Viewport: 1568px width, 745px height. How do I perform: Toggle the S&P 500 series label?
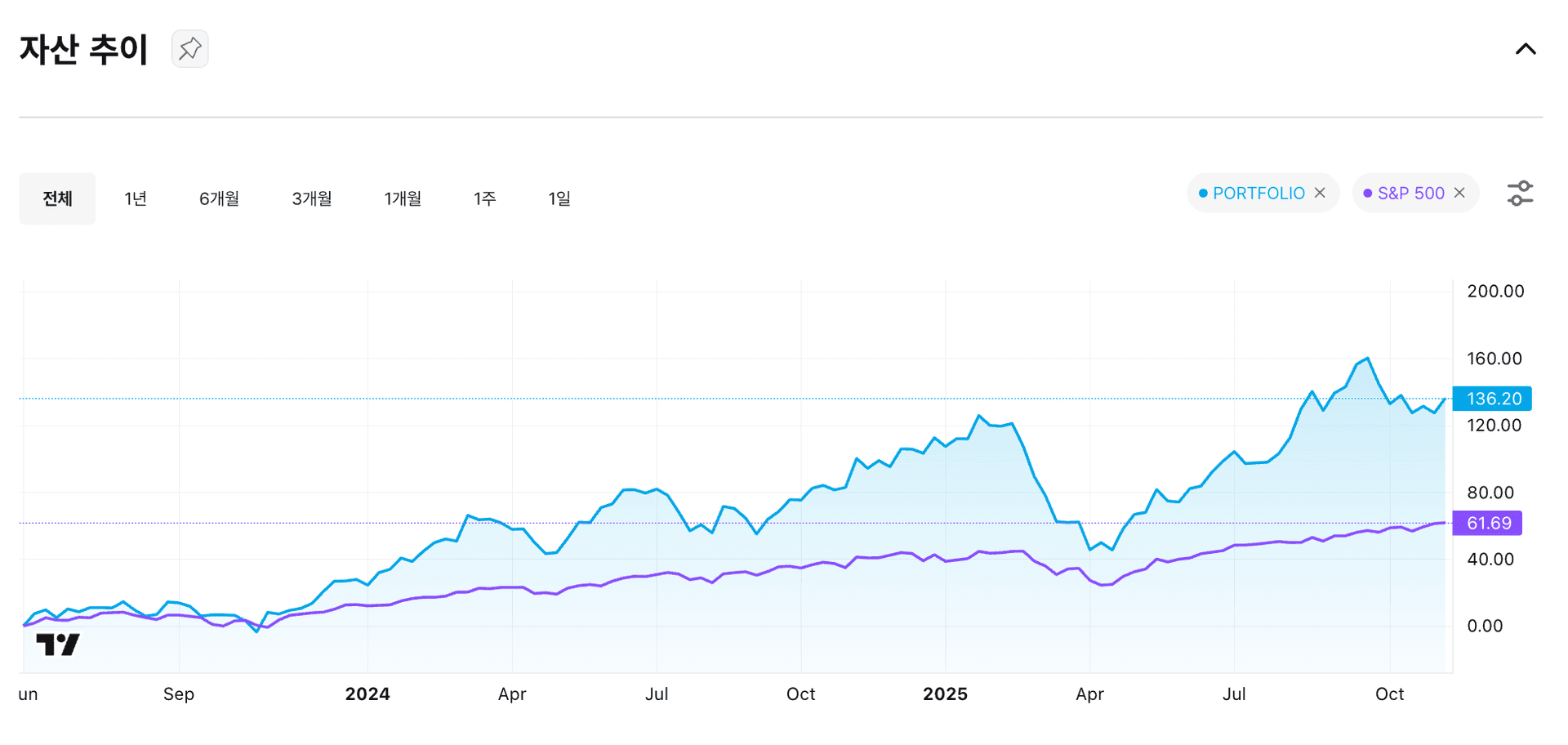tap(1410, 194)
